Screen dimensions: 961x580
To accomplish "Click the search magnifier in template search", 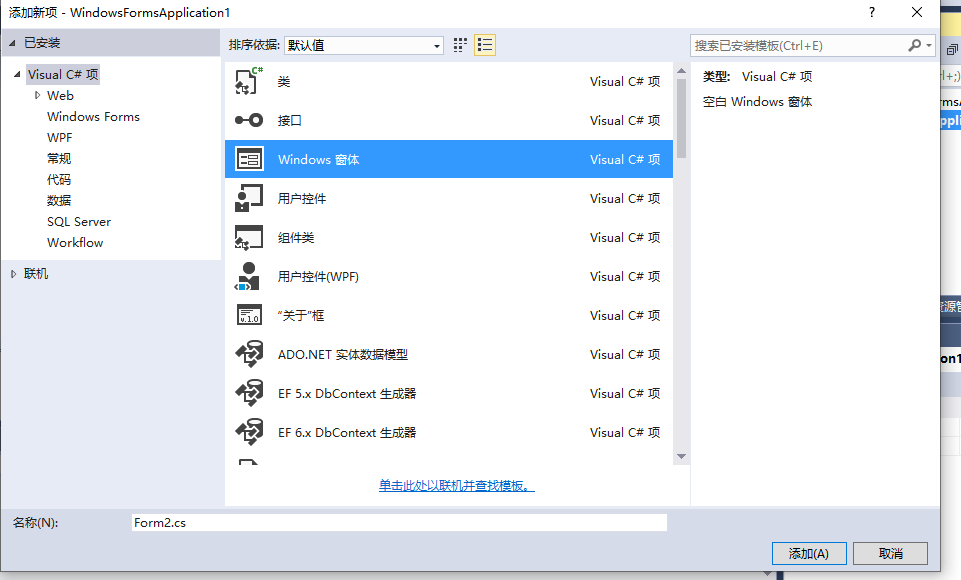I will tap(916, 45).
